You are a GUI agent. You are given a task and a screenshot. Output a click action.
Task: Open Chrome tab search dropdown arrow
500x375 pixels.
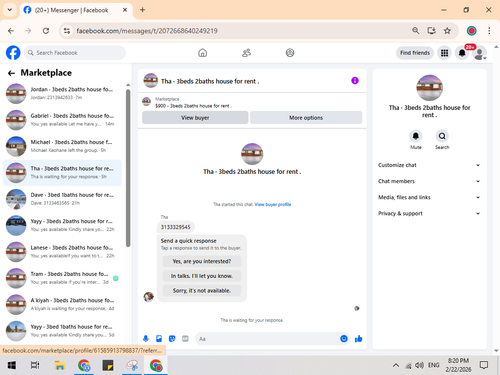pos(10,10)
